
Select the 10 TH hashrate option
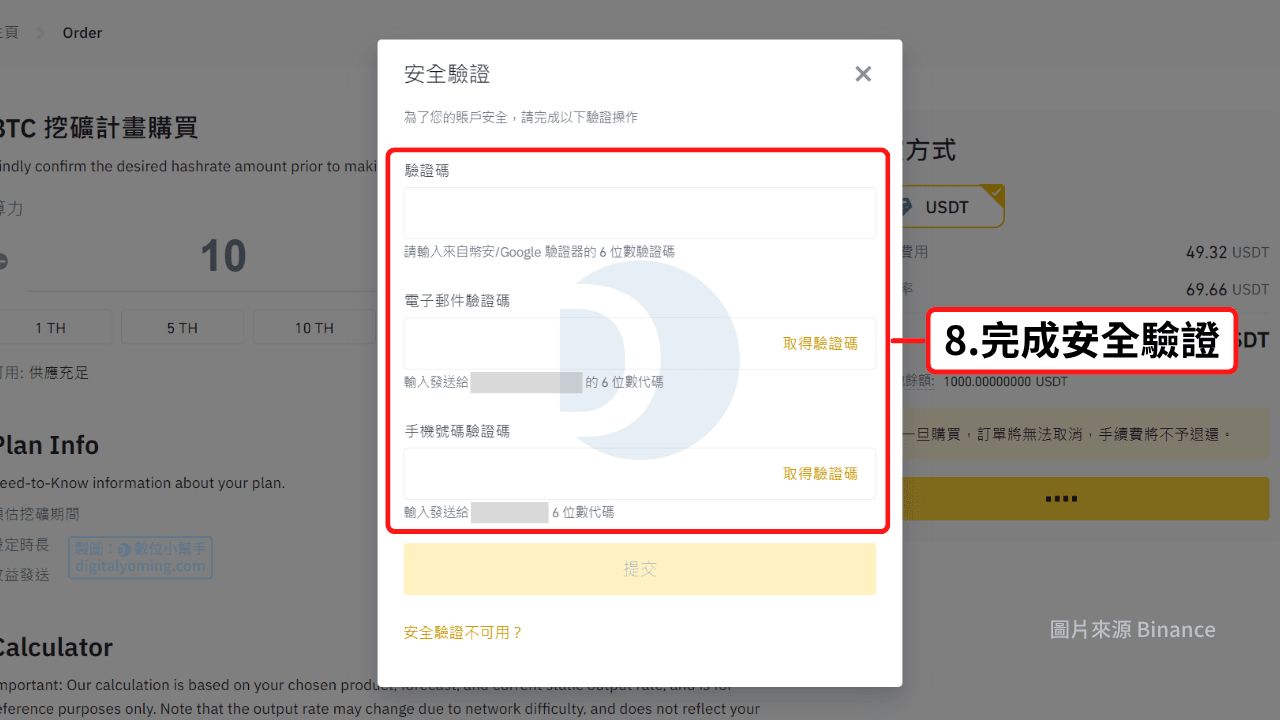tap(314, 327)
